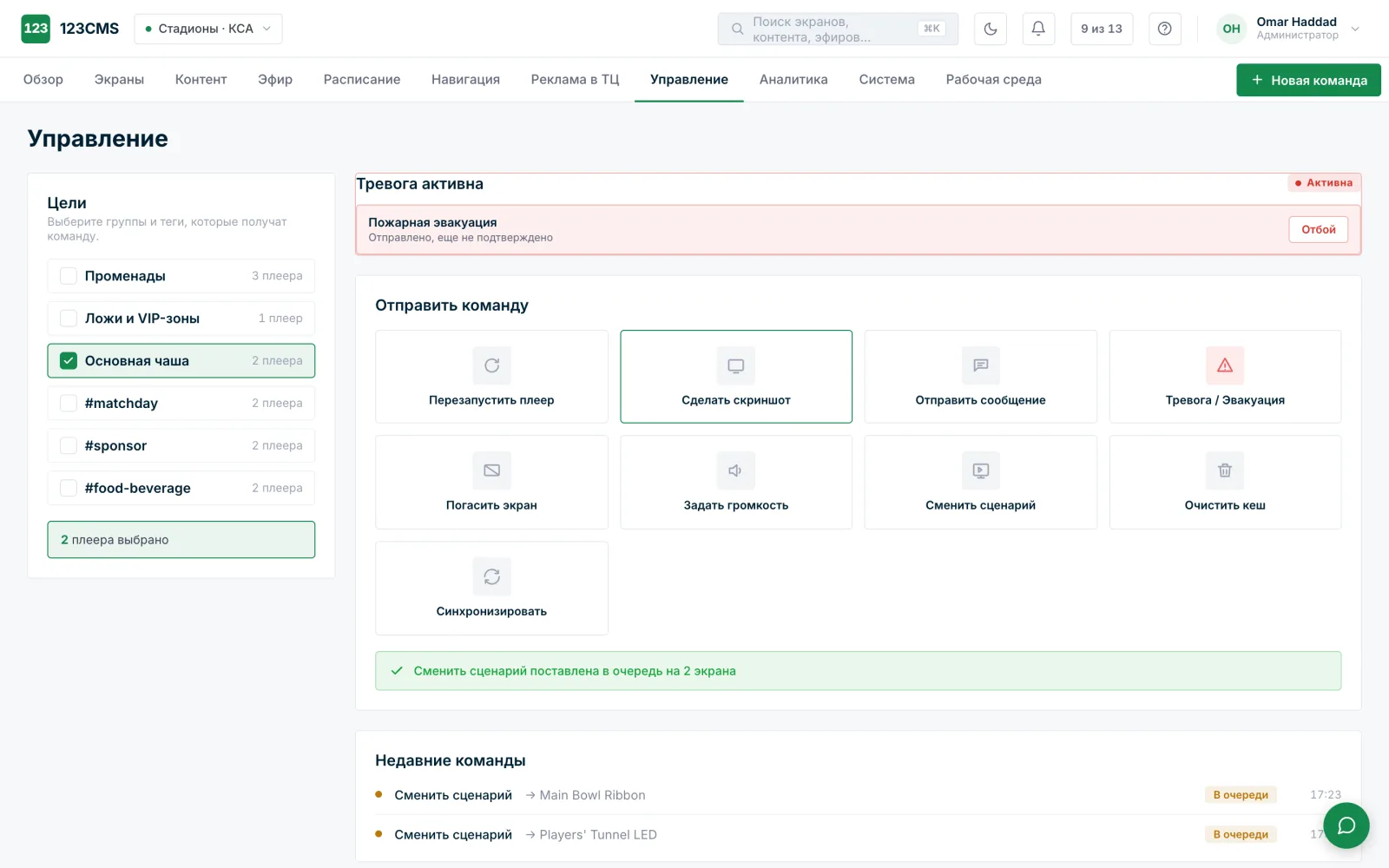Go to the Расписание tab
1389x868 pixels.
[x=362, y=80]
